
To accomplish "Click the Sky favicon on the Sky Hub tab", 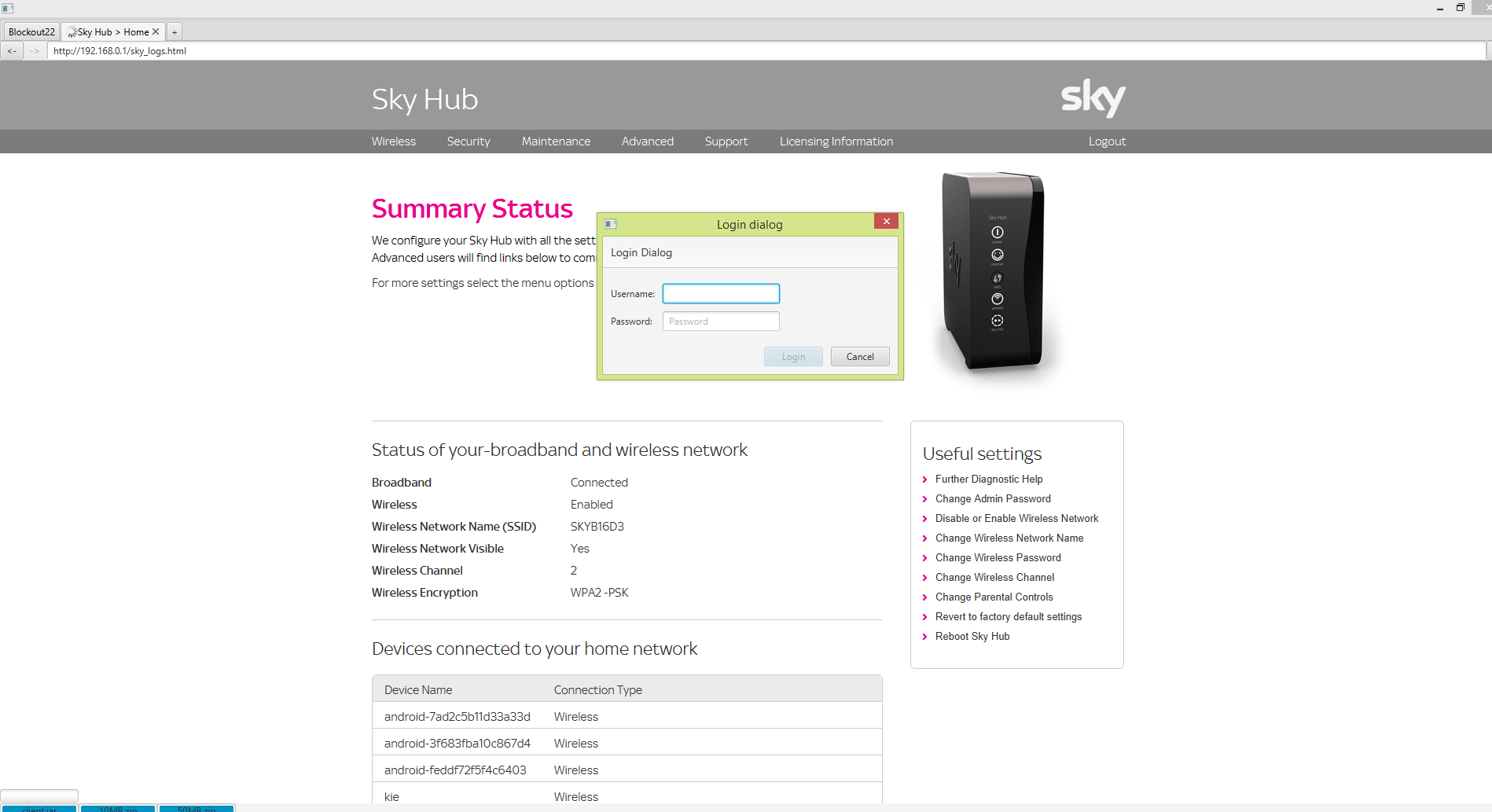I will coord(70,31).
